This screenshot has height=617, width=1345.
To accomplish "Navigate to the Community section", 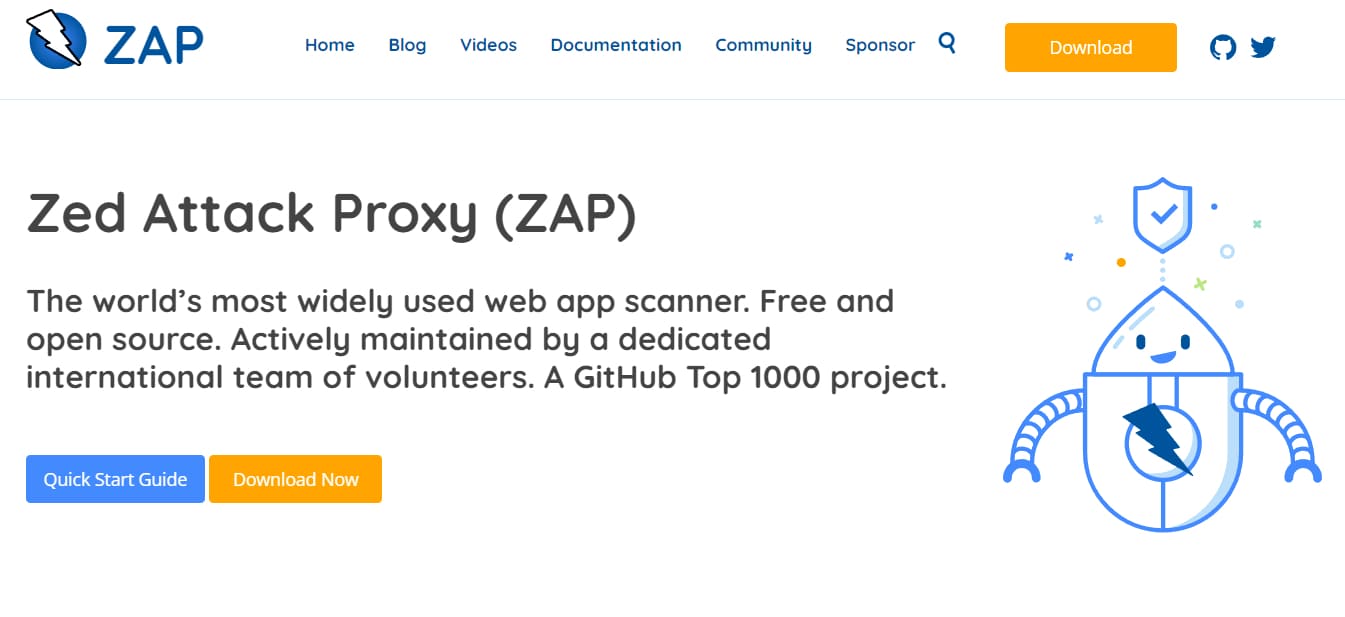I will pyautogui.click(x=763, y=45).
